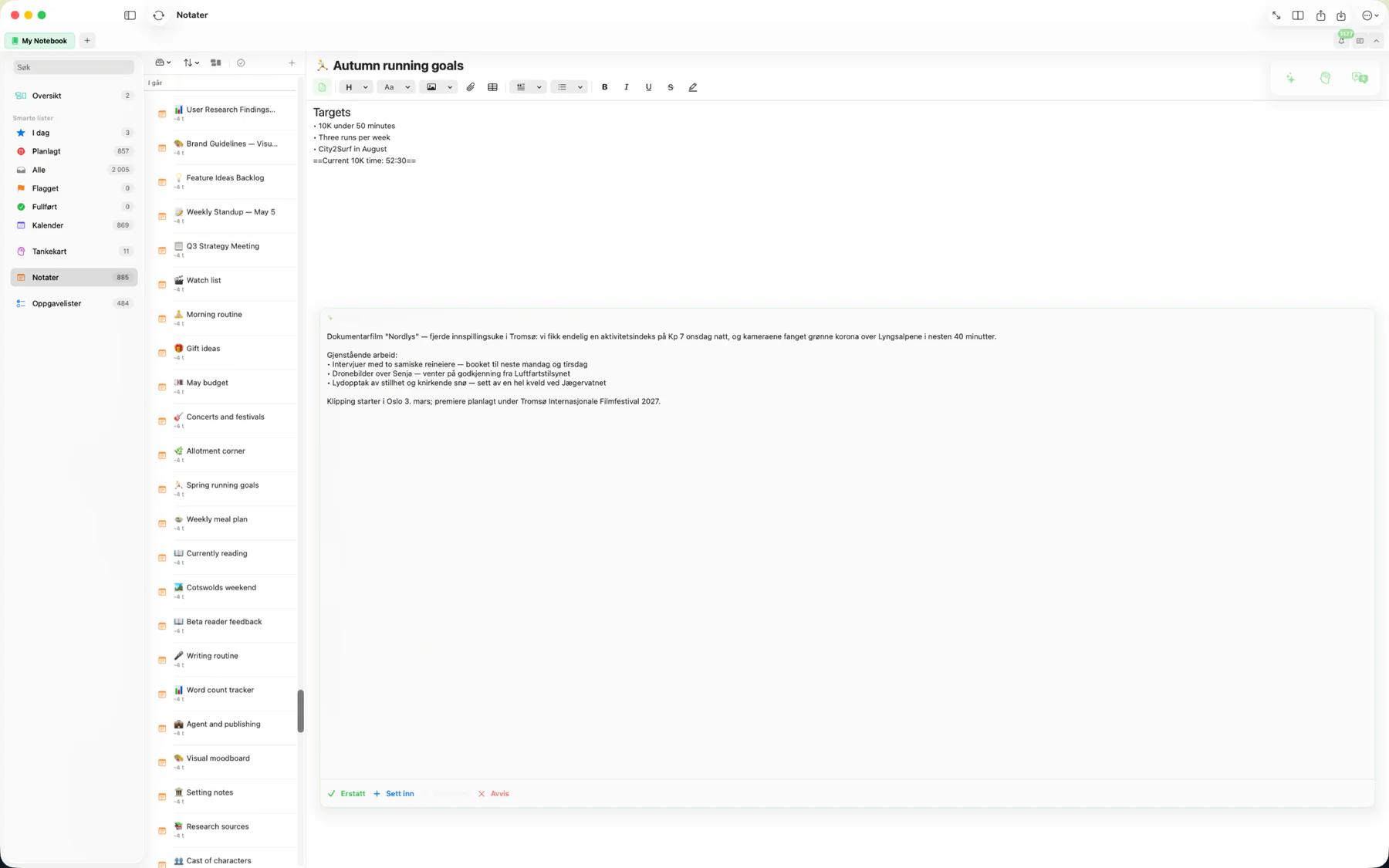Click the AI translate icon

click(1360, 78)
